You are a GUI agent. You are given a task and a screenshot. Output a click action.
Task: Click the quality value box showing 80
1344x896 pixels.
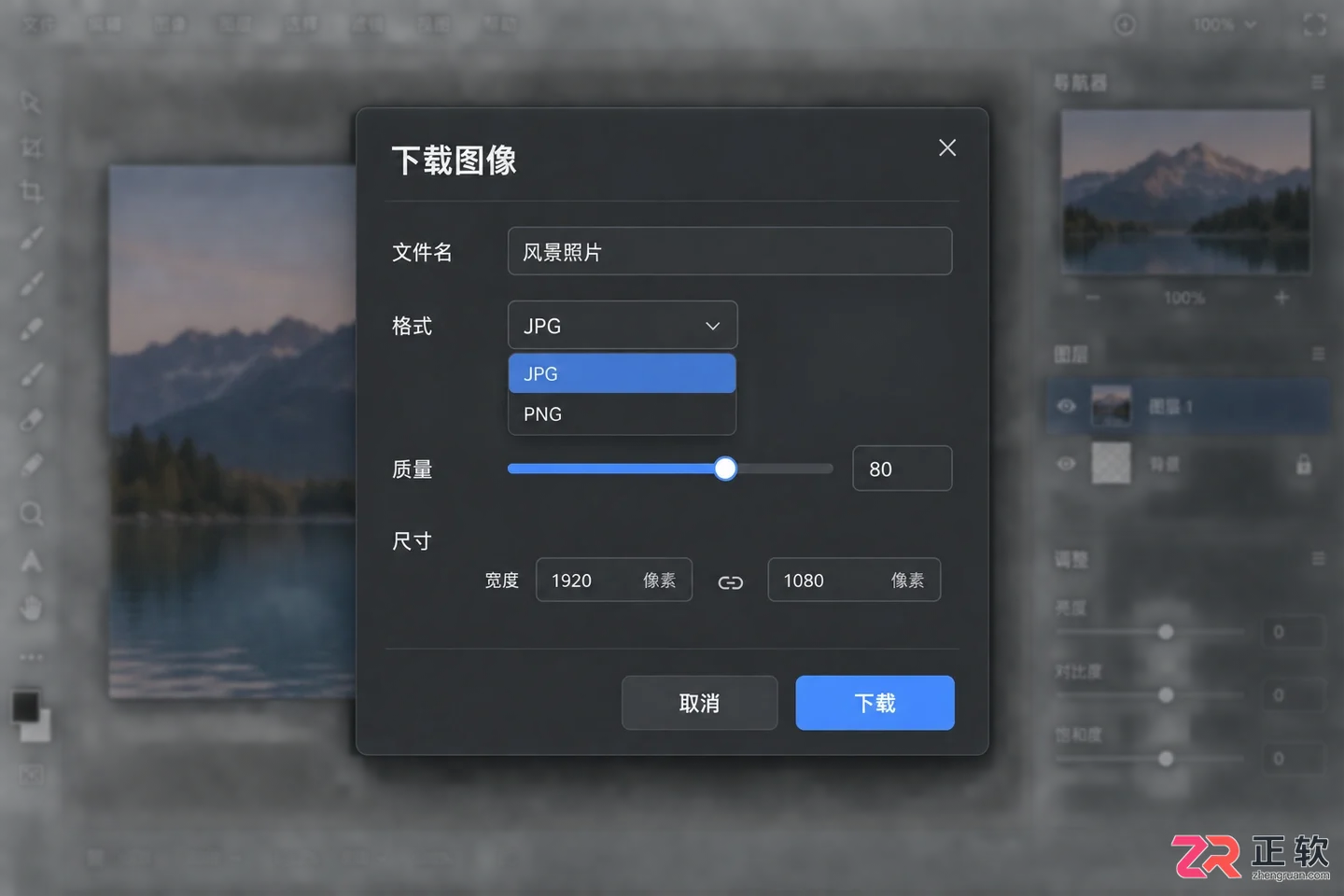[902, 469]
